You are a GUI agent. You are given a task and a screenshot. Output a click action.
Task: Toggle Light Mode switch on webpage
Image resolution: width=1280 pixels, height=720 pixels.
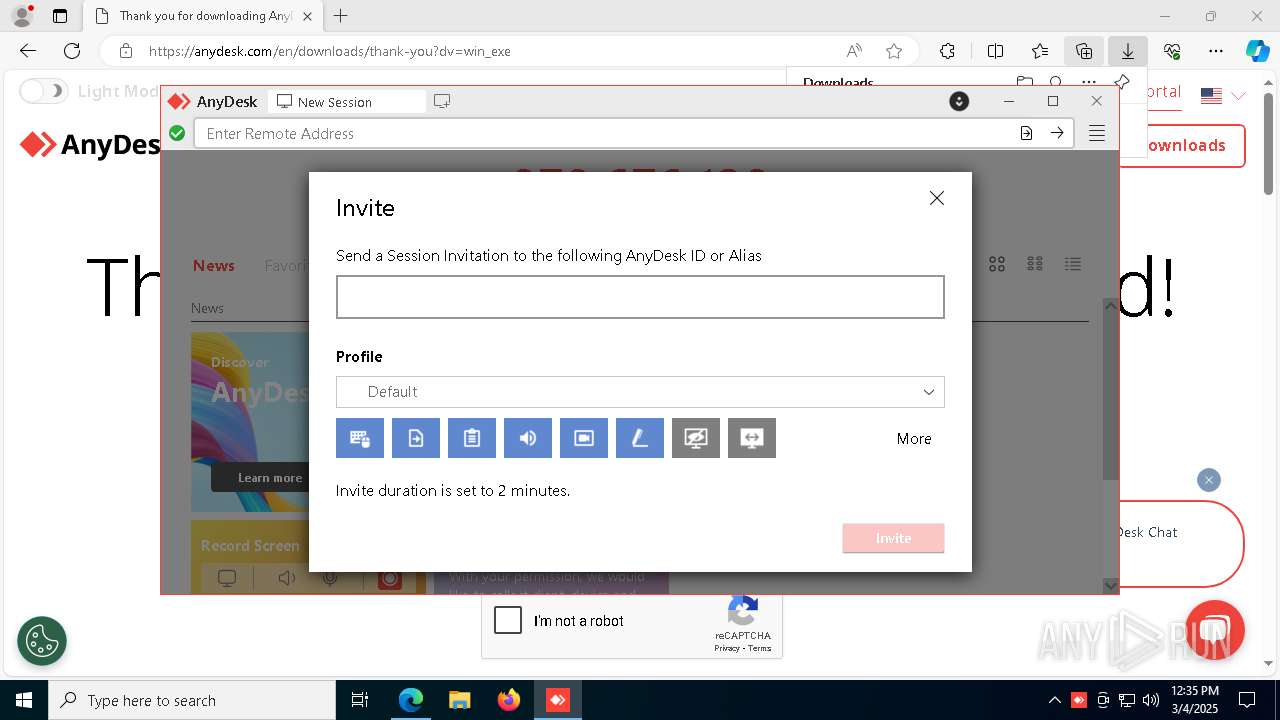point(42,91)
